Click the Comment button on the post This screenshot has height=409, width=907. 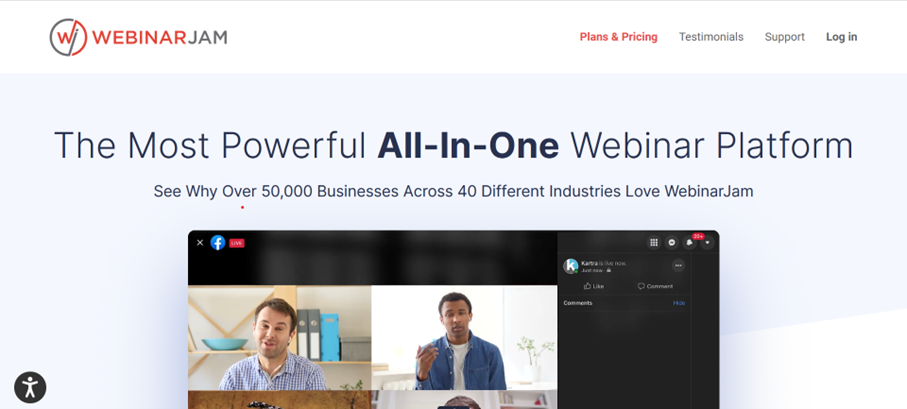pos(655,286)
